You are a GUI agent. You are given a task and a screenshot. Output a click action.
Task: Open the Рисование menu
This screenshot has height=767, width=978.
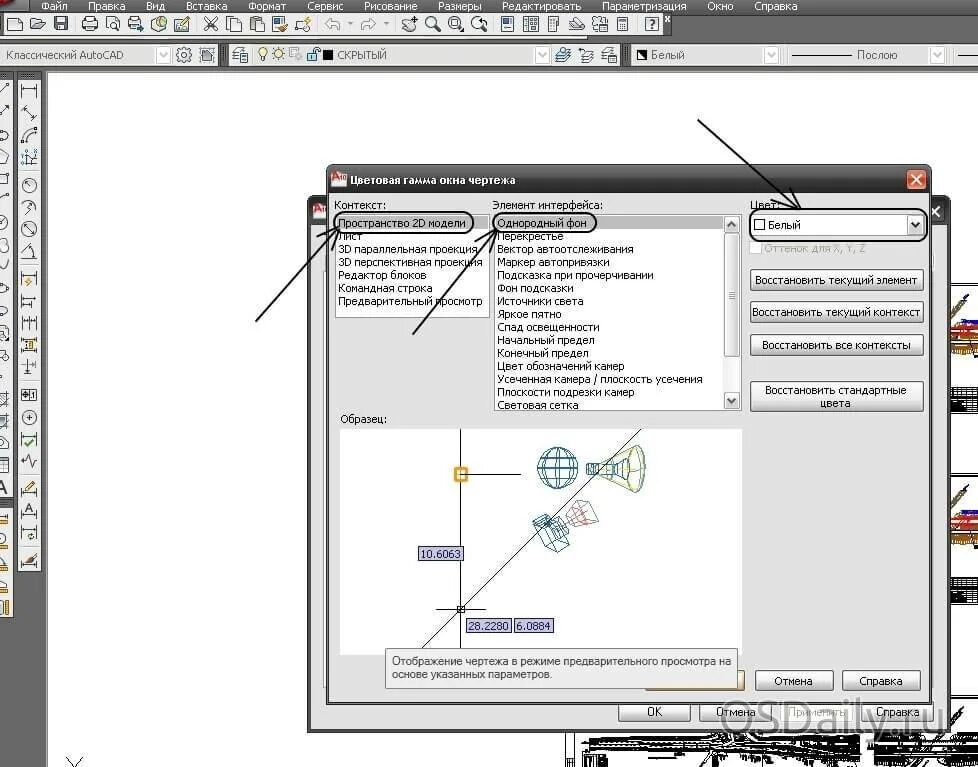point(390,6)
